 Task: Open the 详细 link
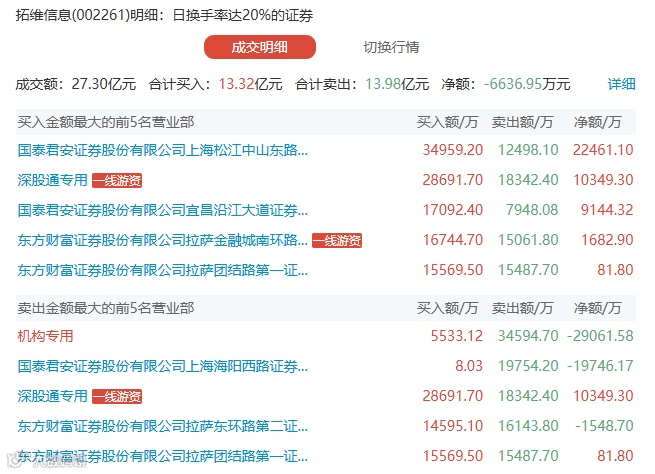(621, 84)
